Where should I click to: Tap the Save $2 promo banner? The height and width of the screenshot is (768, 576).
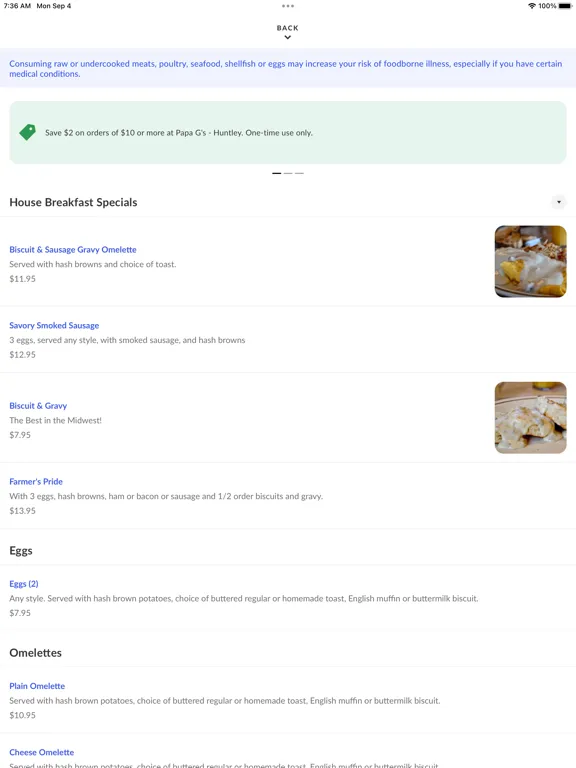(288, 132)
